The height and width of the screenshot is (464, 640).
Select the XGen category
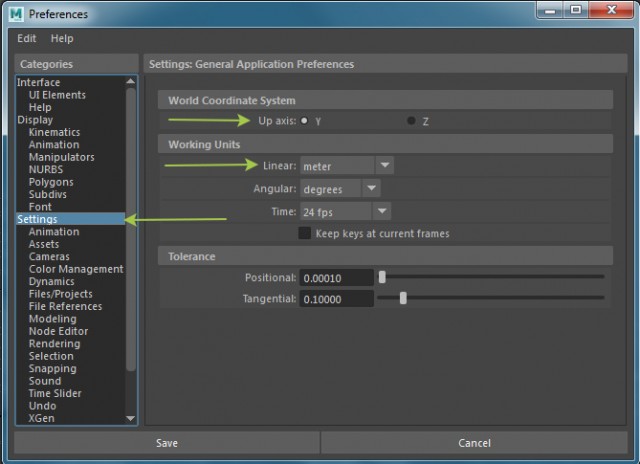41,418
